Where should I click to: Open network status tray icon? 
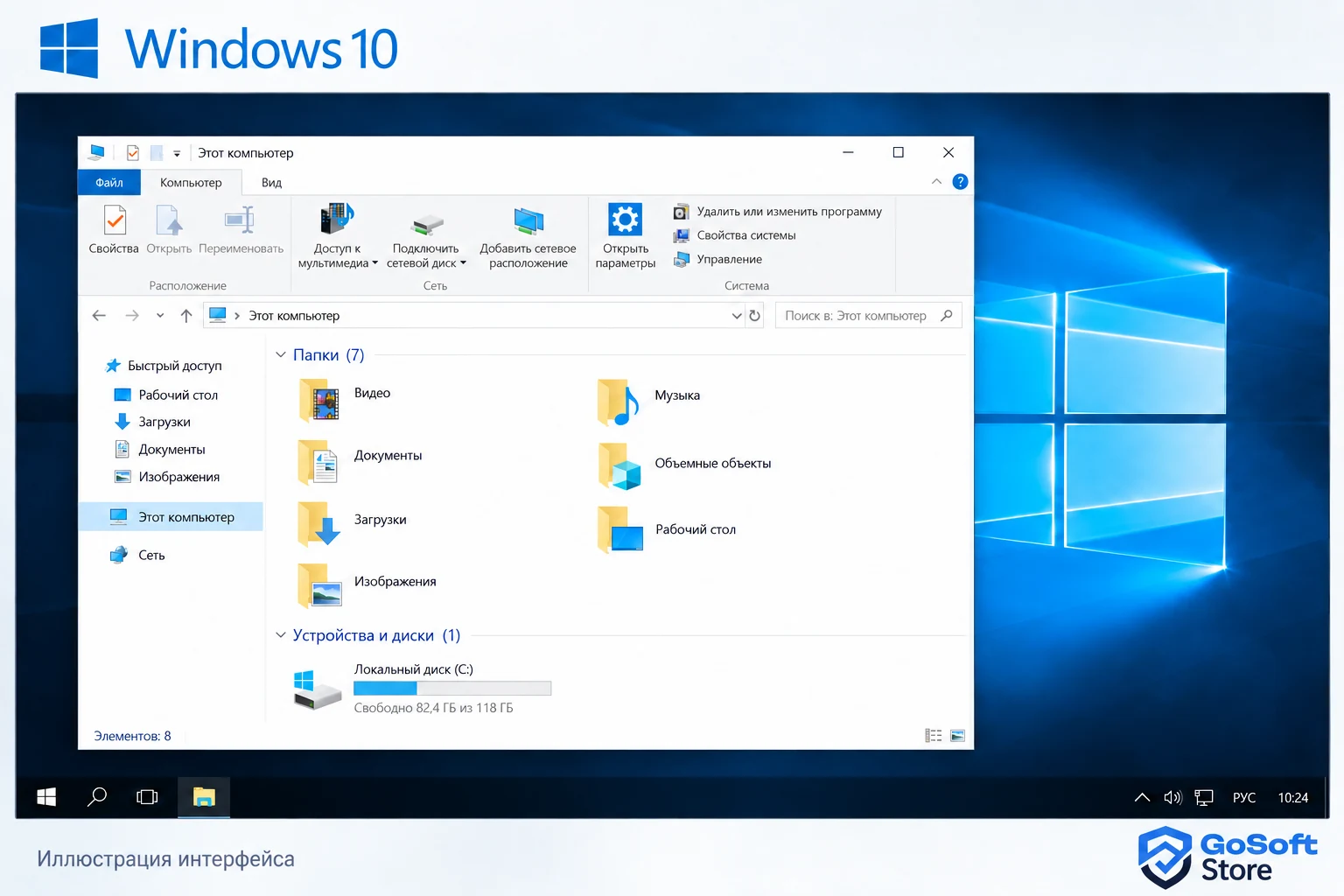(x=1204, y=797)
